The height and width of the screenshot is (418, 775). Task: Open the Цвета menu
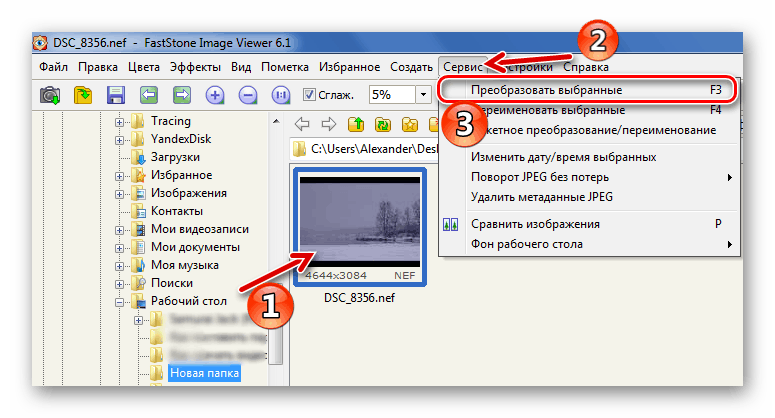pyautogui.click(x=144, y=67)
